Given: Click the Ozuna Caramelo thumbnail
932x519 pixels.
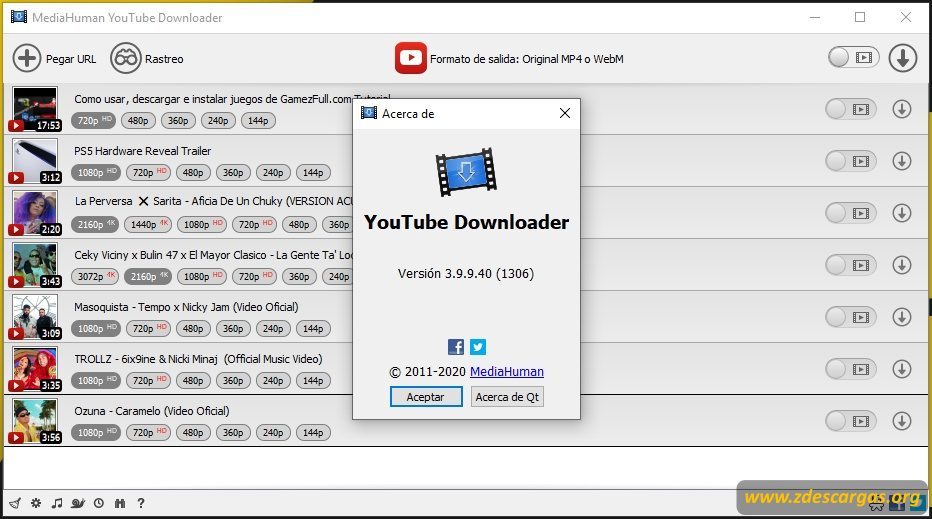Looking at the screenshot, I should [35, 420].
